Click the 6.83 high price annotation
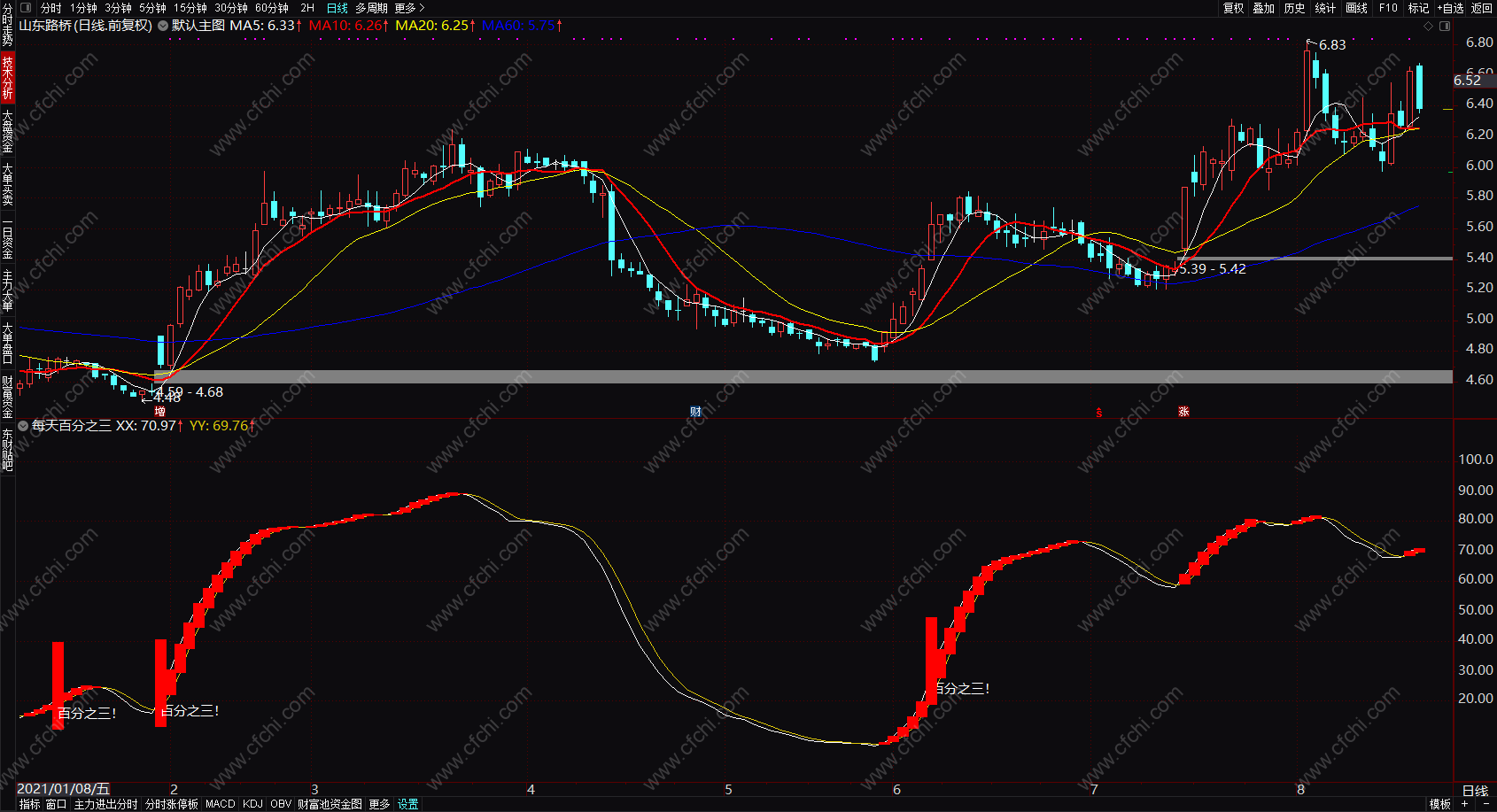The height and width of the screenshot is (812, 1497). (1331, 45)
